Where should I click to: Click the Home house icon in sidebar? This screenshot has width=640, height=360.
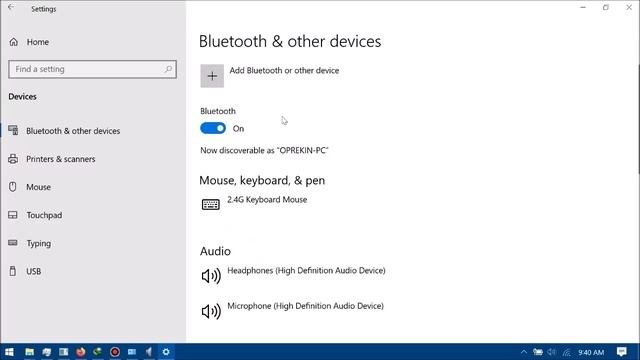(x=13, y=42)
